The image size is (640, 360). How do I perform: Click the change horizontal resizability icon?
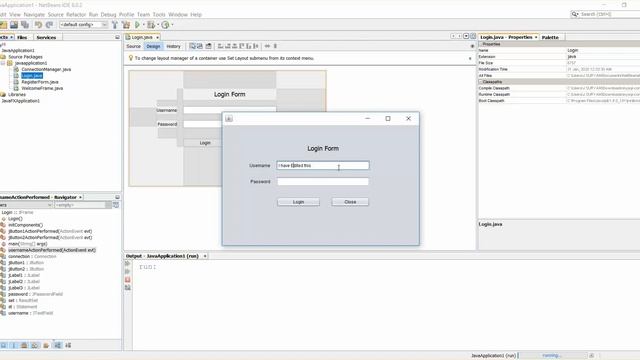(267, 46)
